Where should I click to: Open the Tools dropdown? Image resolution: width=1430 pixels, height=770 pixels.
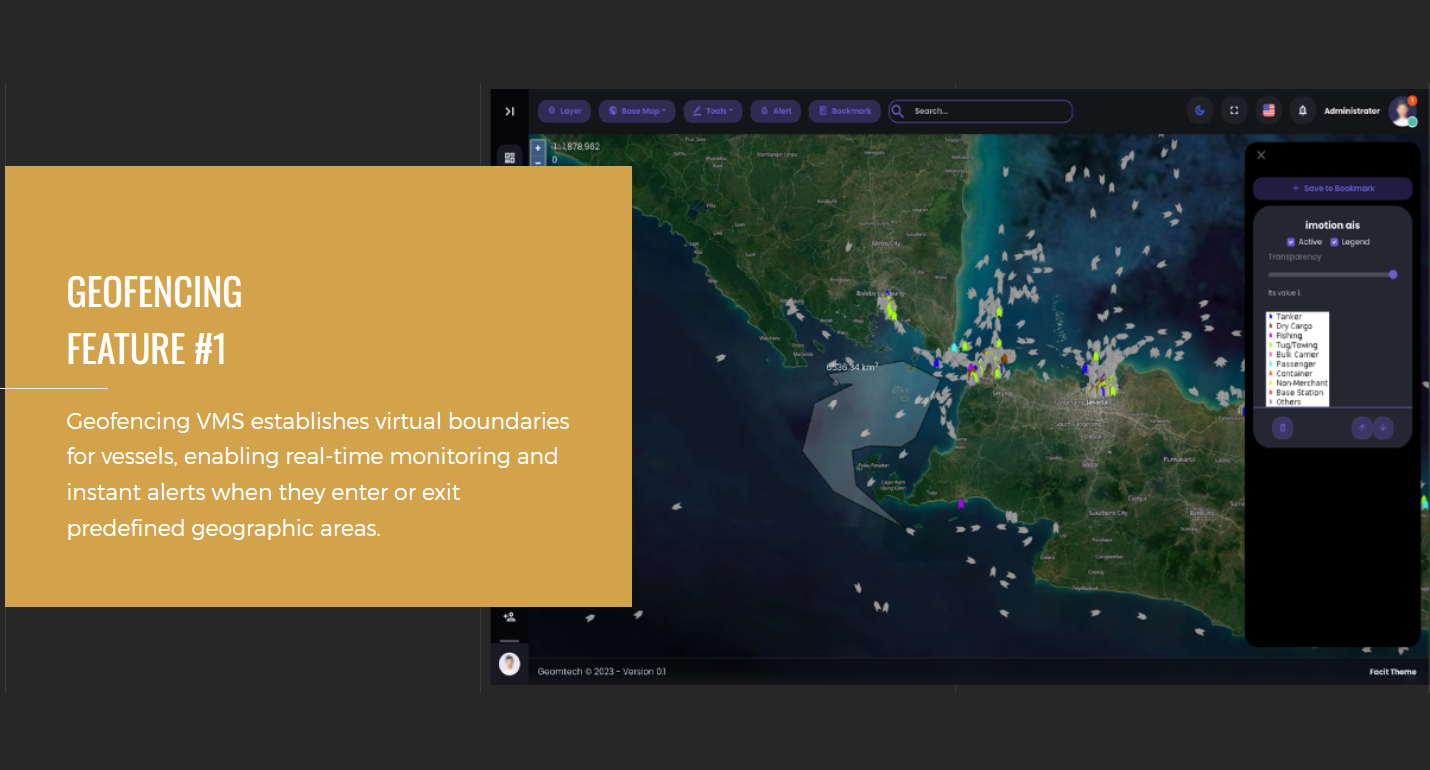point(712,111)
